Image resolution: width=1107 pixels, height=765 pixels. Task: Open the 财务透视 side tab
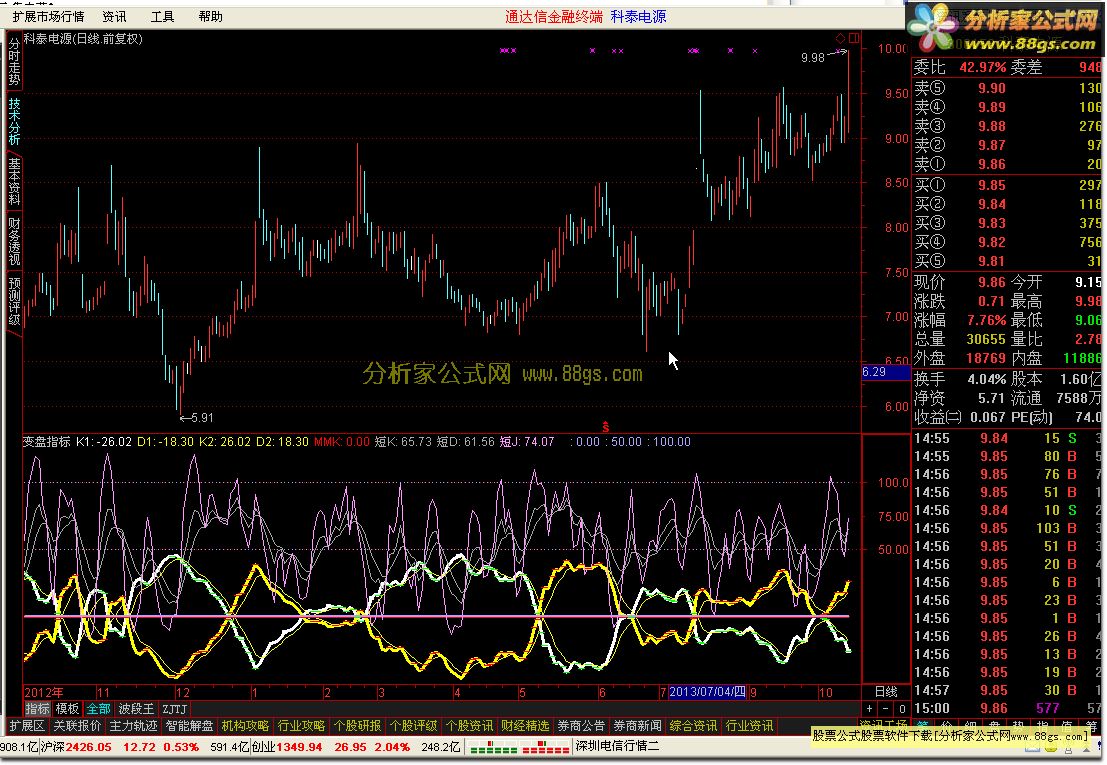(14, 240)
